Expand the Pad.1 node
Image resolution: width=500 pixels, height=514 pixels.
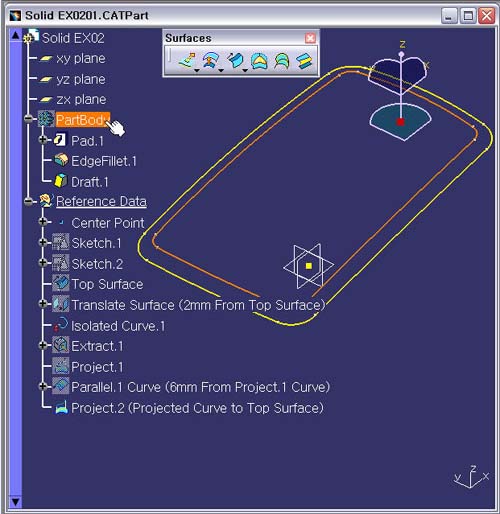tap(43, 139)
